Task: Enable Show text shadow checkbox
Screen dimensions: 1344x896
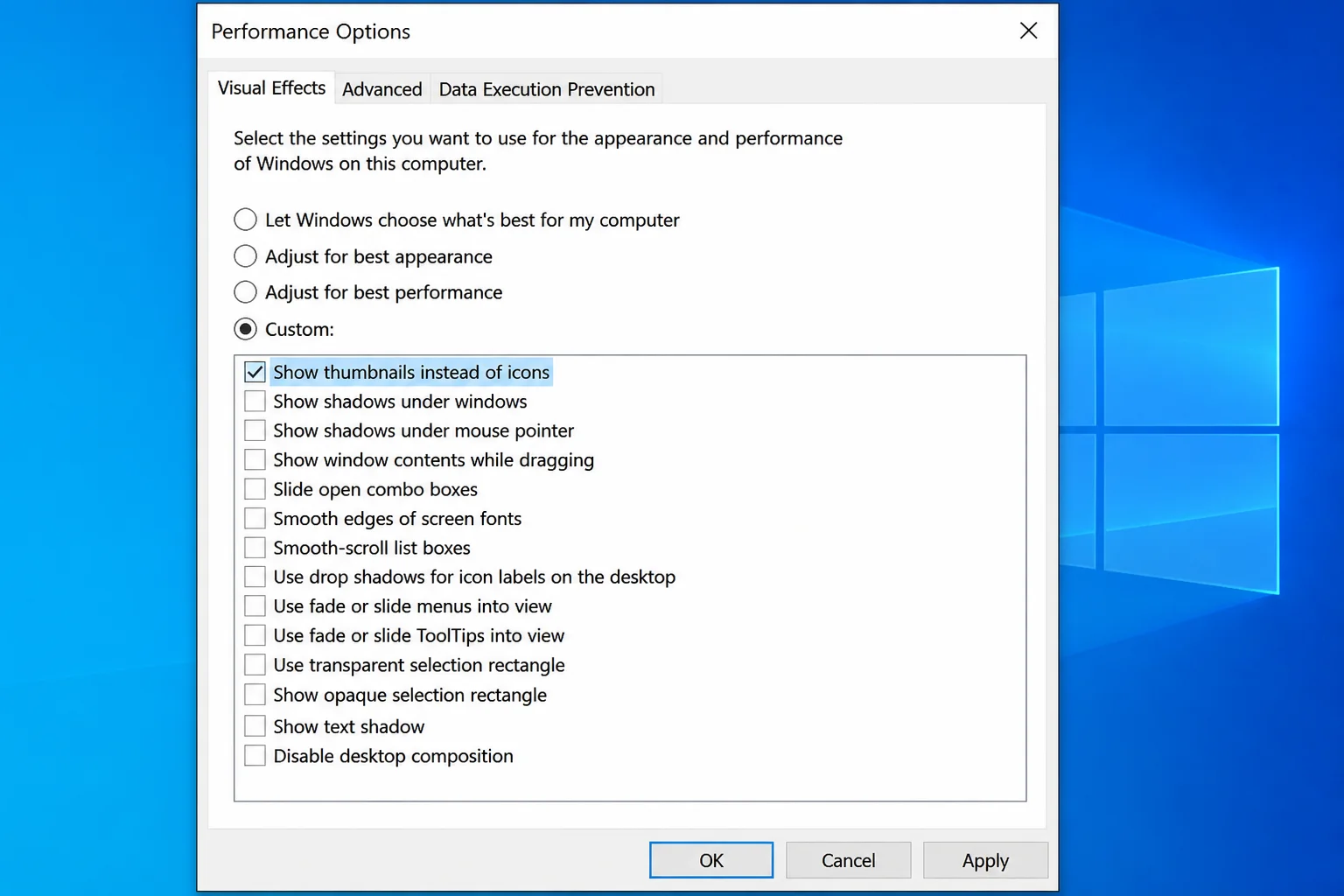Action: (x=255, y=726)
